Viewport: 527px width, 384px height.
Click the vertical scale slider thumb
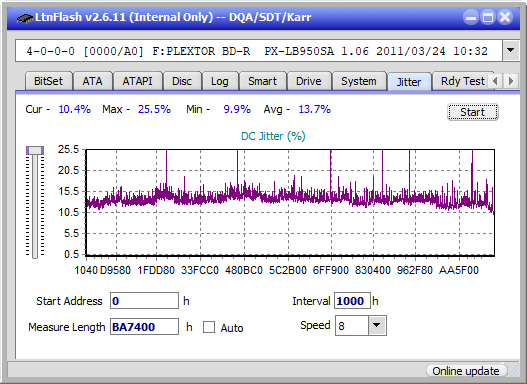pyautogui.click(x=35, y=150)
